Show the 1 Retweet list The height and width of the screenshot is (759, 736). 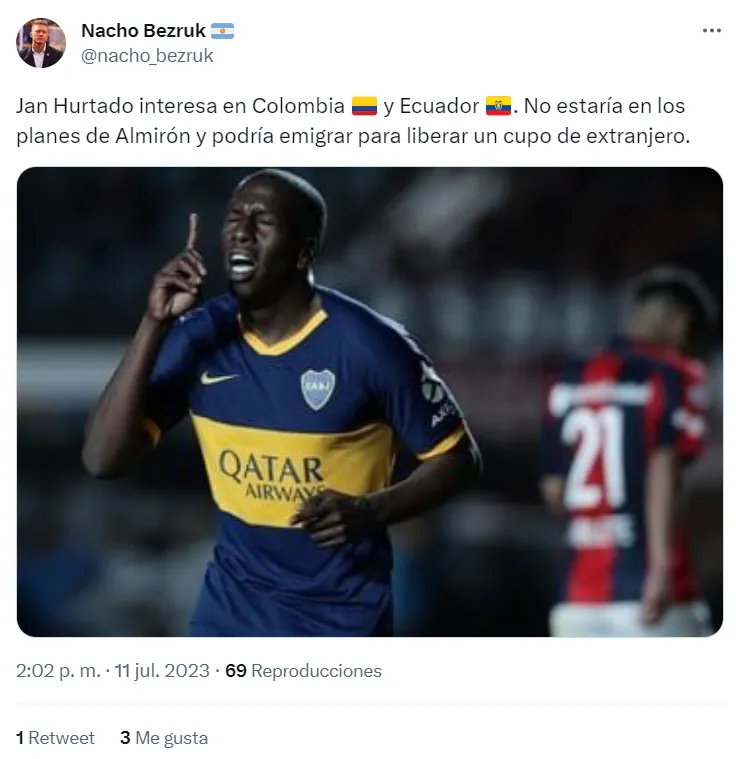pos(55,738)
